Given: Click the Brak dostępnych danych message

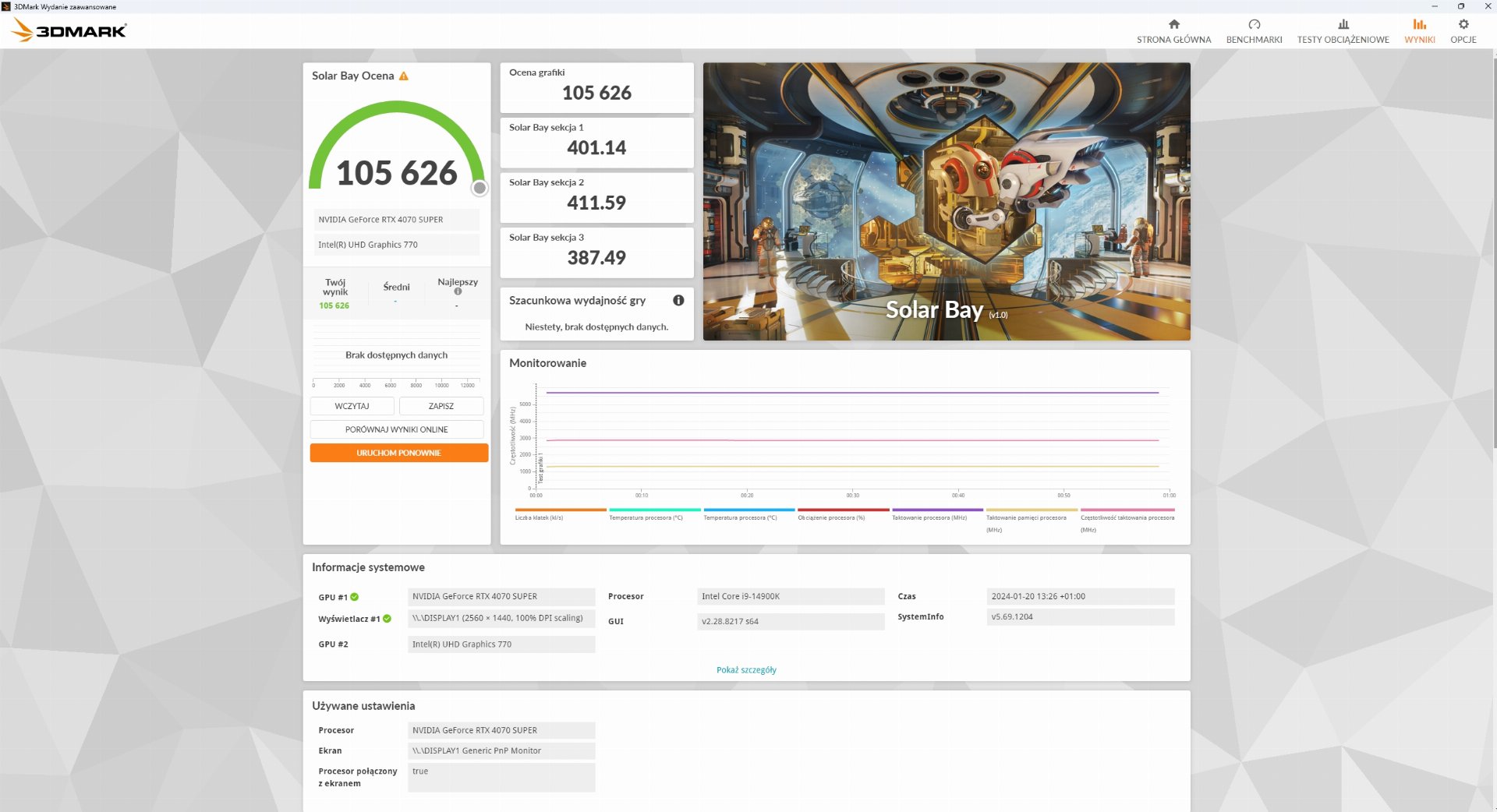Looking at the screenshot, I should coord(396,355).
